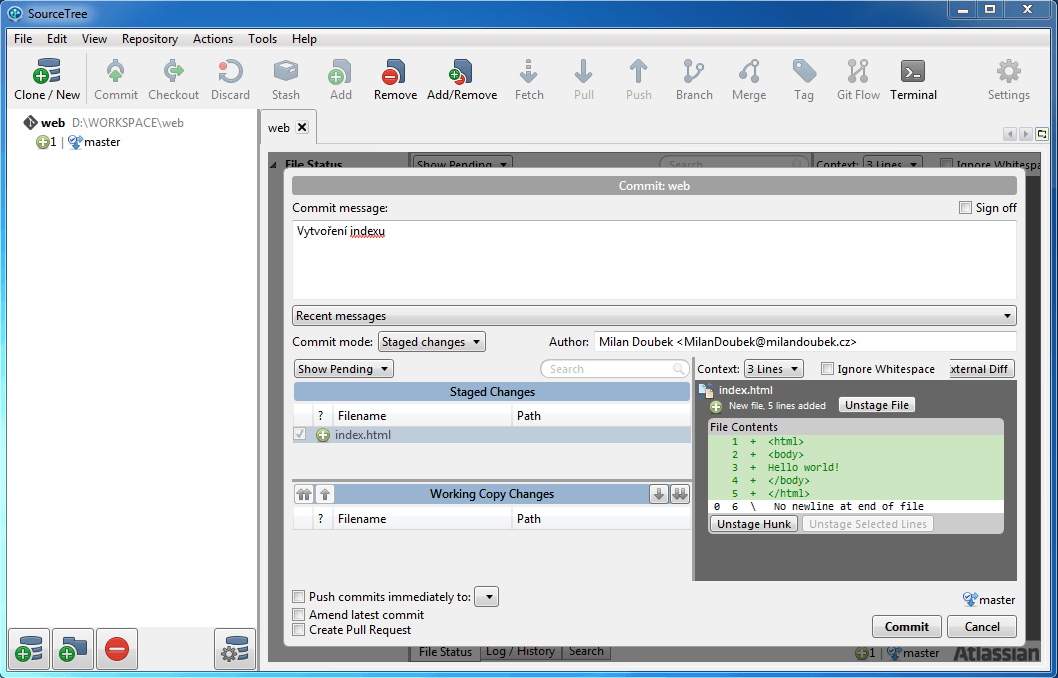Click the Unstage Hunk button

tap(754, 524)
